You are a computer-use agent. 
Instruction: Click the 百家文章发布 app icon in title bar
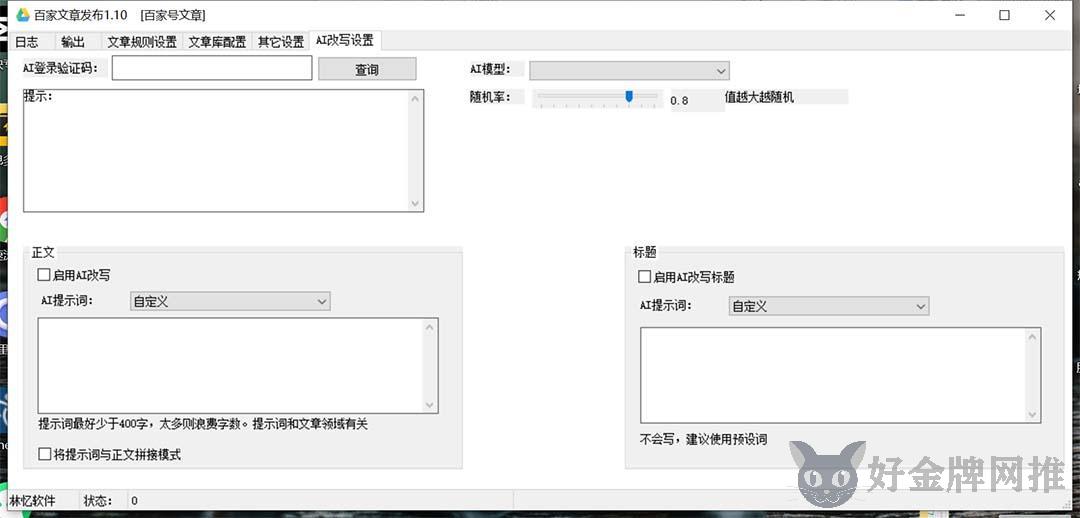(x=23, y=14)
